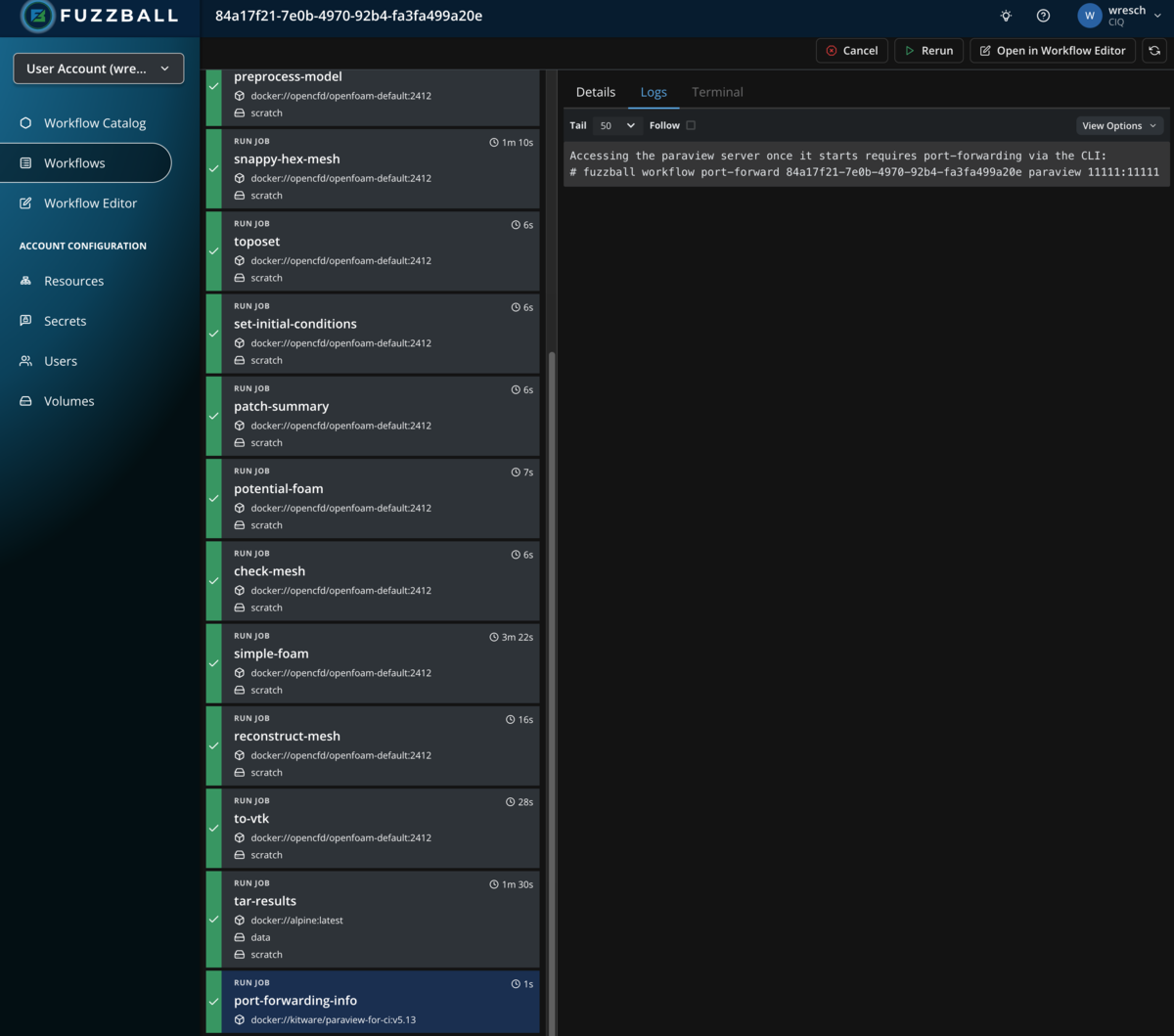This screenshot has height=1036, width=1174.
Task: Click the Open in Workflow Editor button
Action: pos(1052,50)
